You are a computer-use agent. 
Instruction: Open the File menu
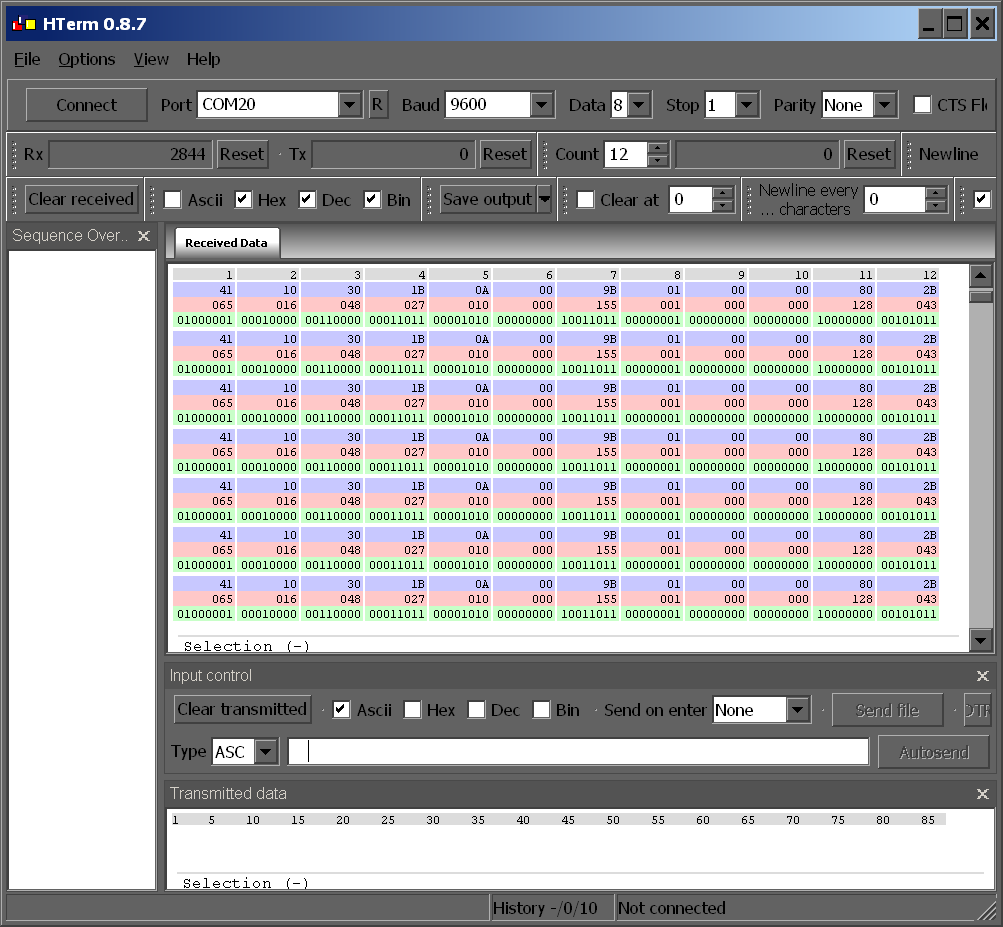coord(27,59)
